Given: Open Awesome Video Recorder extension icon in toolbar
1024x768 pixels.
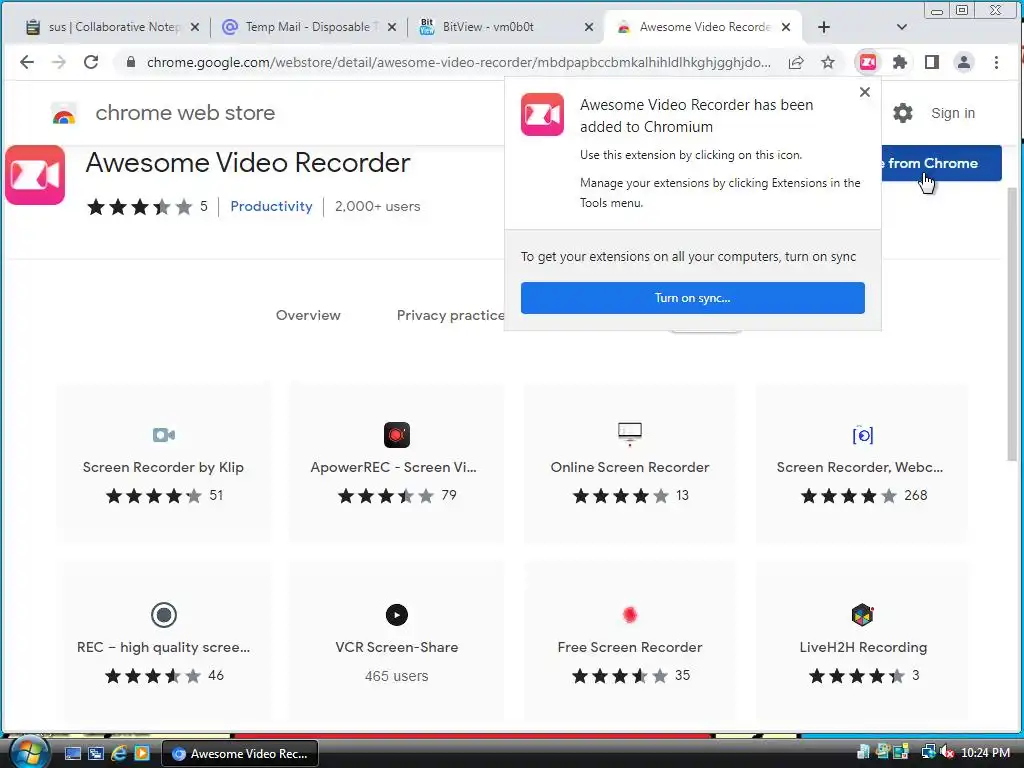Looking at the screenshot, I should (867, 62).
